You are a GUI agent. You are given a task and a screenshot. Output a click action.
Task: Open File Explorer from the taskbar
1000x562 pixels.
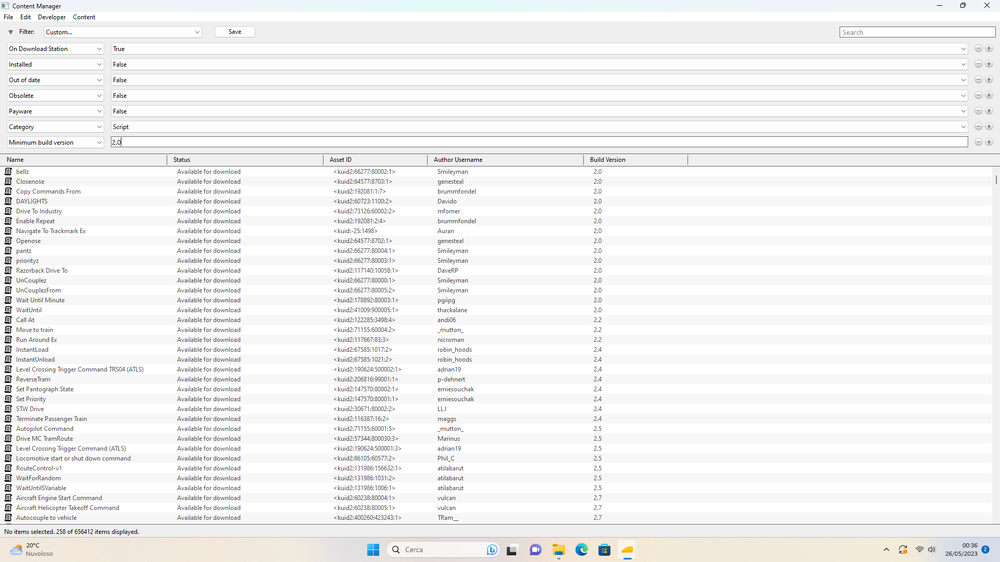pos(559,550)
